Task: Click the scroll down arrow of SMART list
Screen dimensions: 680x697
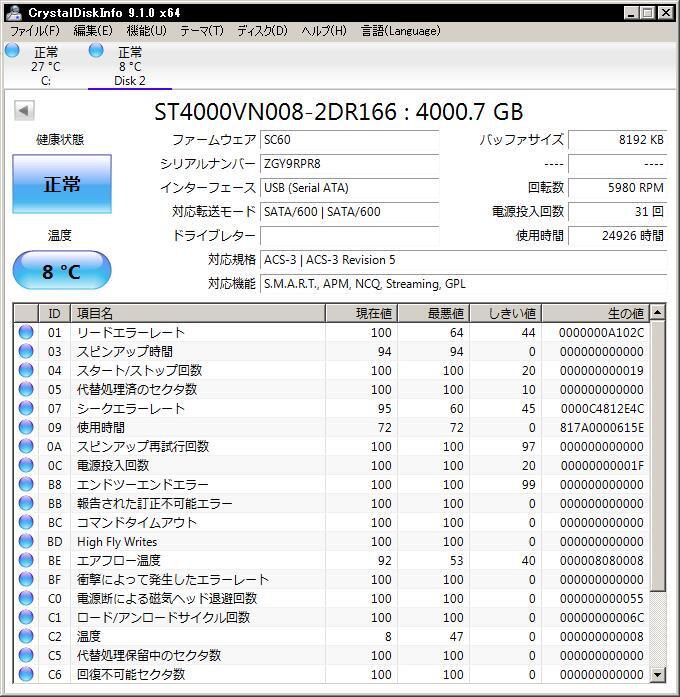Action: [x=657, y=675]
